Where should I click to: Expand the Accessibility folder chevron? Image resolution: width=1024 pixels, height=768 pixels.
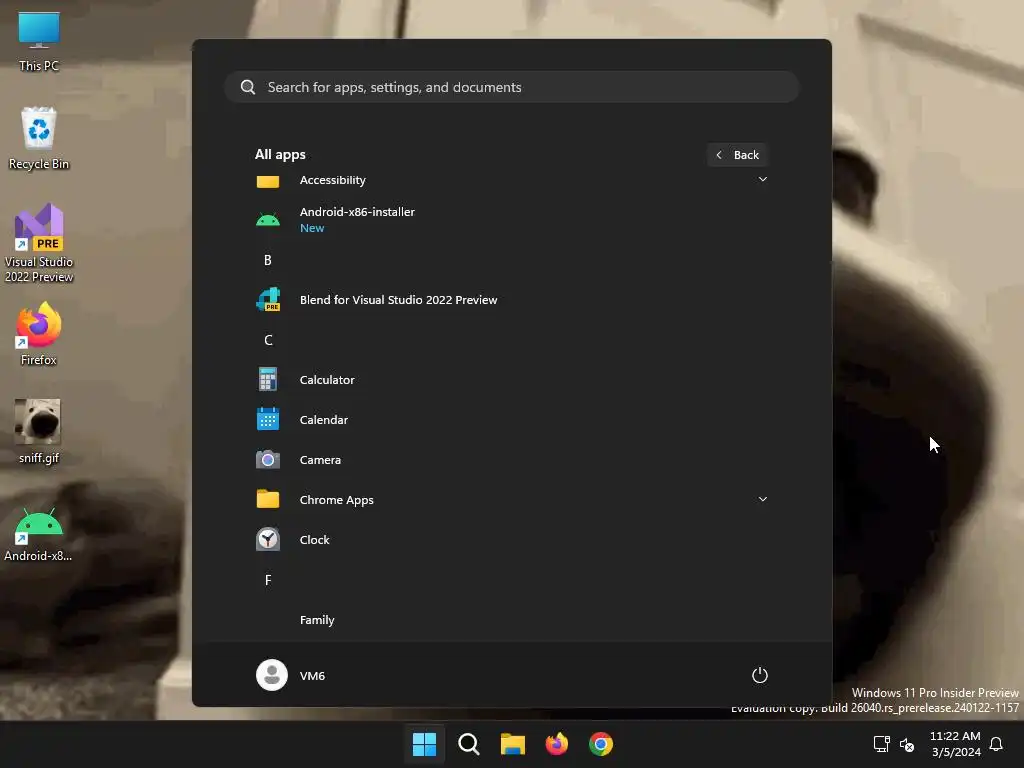click(762, 179)
